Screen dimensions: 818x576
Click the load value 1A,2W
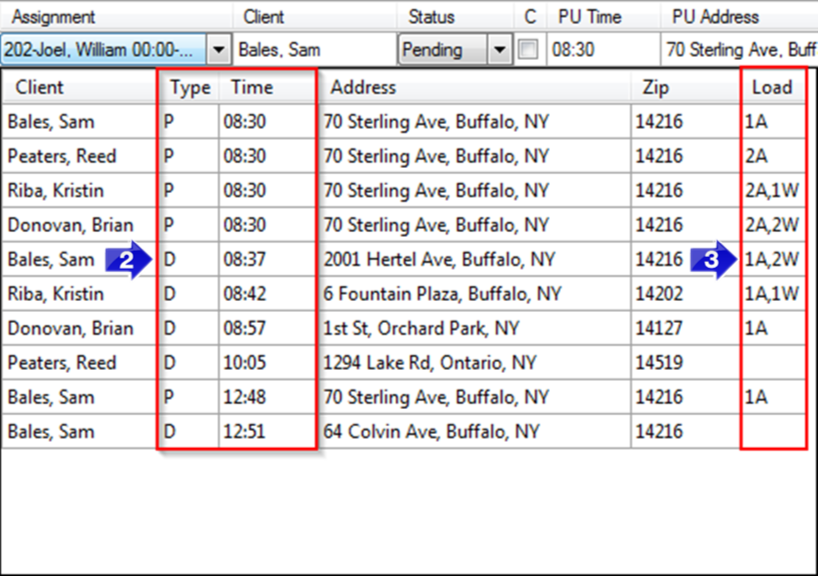(772, 259)
